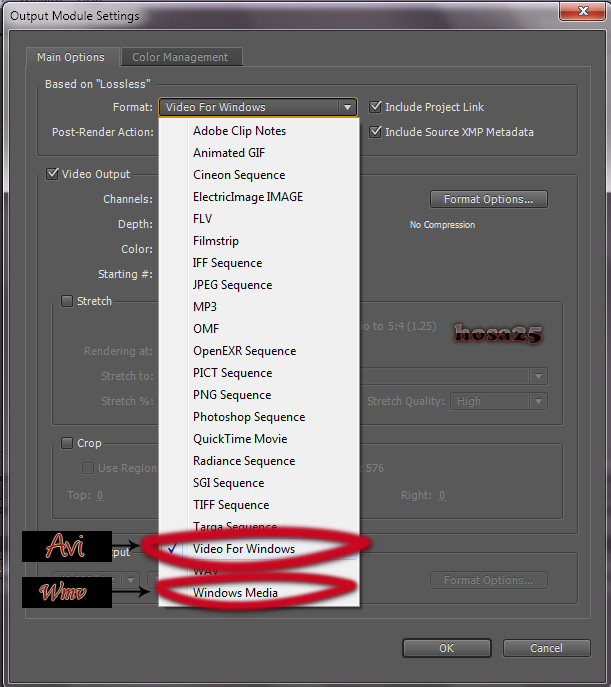The width and height of the screenshot is (611, 687).
Task: Select PNG Sequence format
Action: (259, 395)
